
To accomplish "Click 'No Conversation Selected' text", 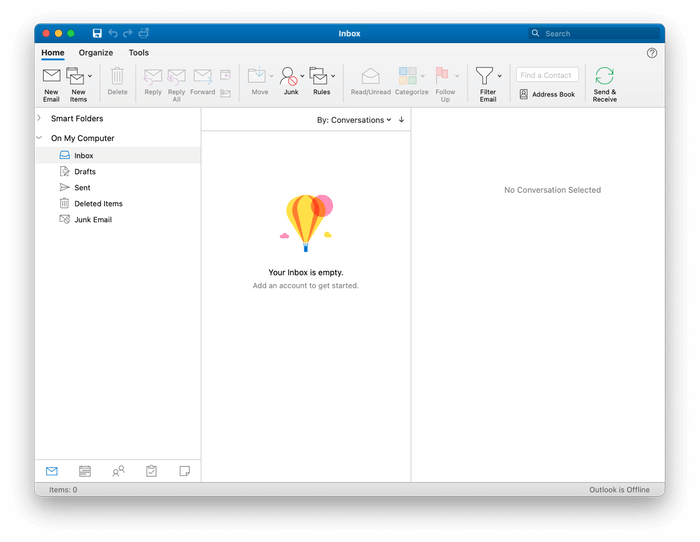I will 553,190.
